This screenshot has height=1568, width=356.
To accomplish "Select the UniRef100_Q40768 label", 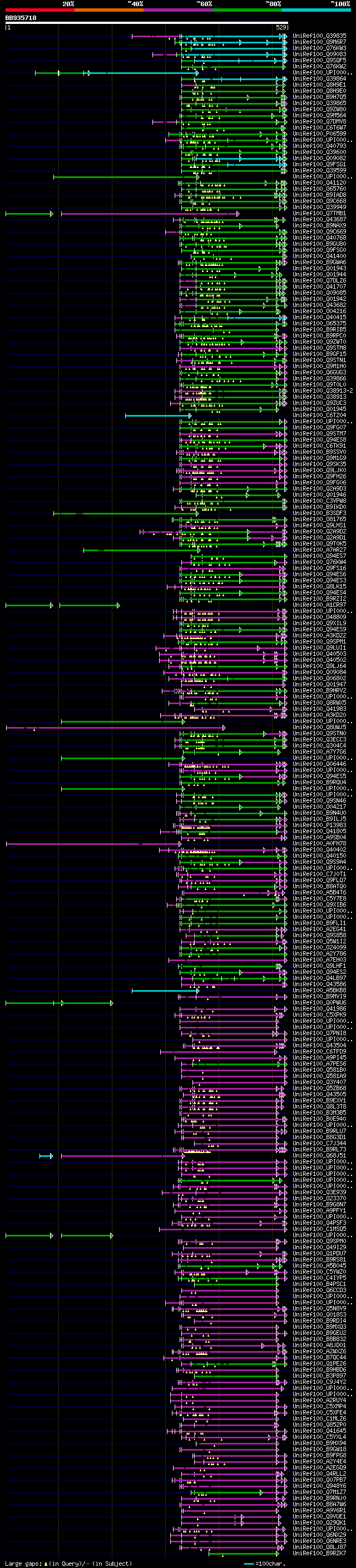I will (x=319, y=238).
